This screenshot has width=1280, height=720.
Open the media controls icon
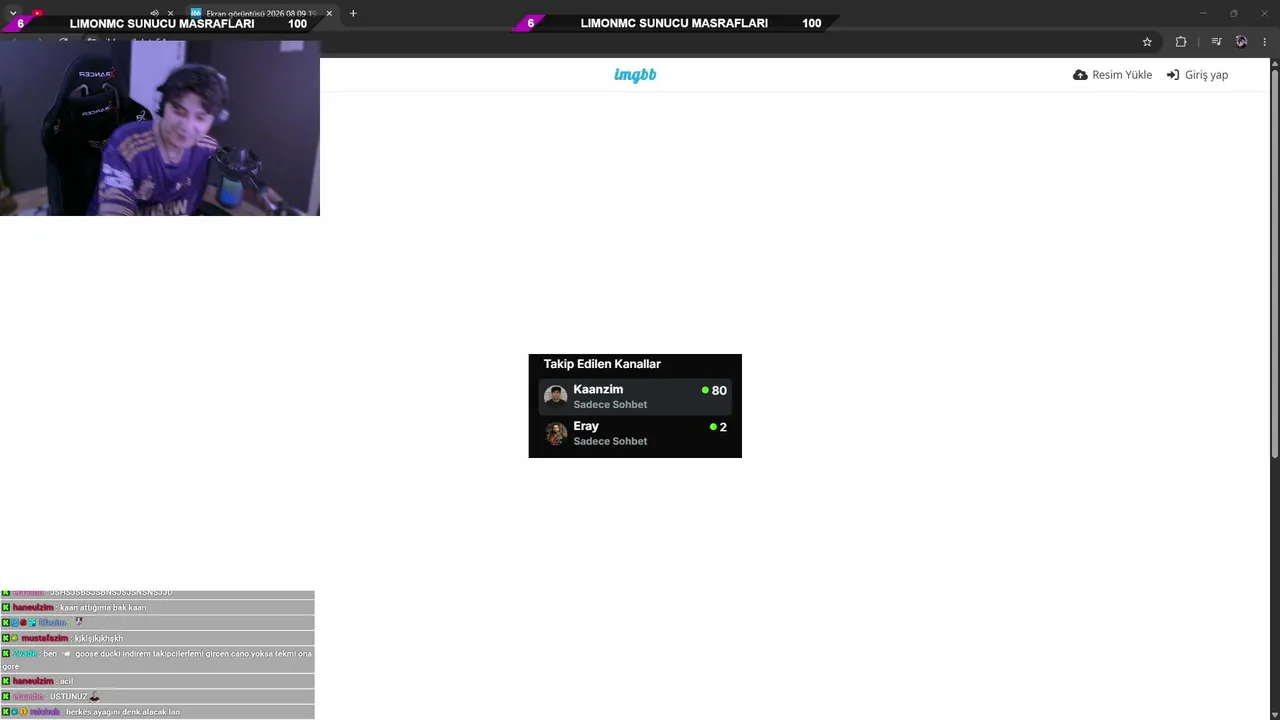tap(1216, 42)
